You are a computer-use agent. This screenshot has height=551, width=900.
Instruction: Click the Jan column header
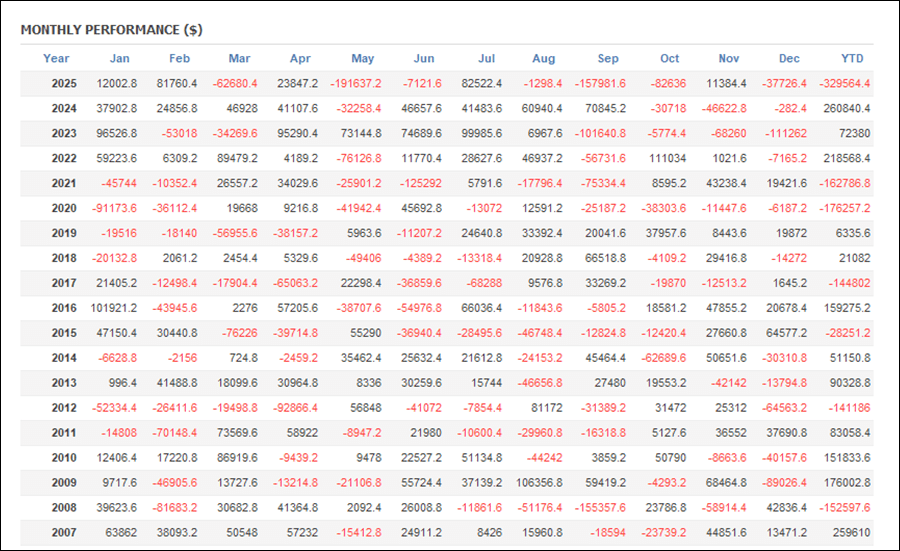(x=119, y=58)
